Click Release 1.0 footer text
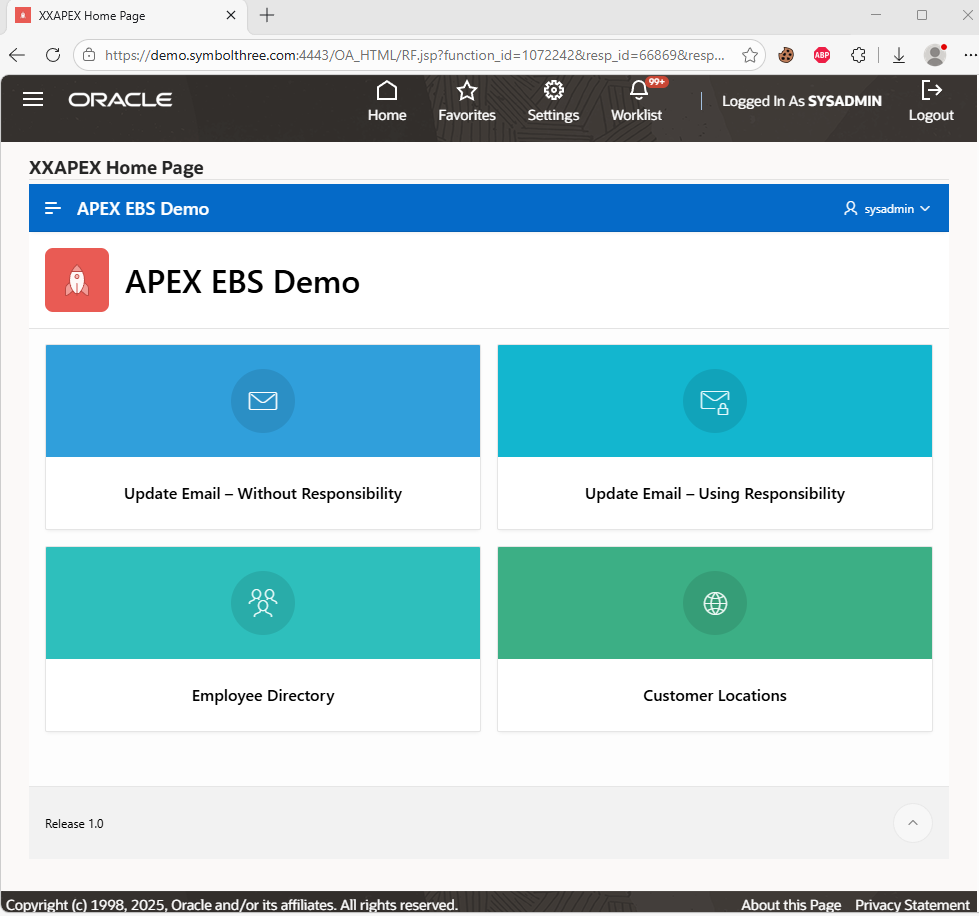 [74, 824]
